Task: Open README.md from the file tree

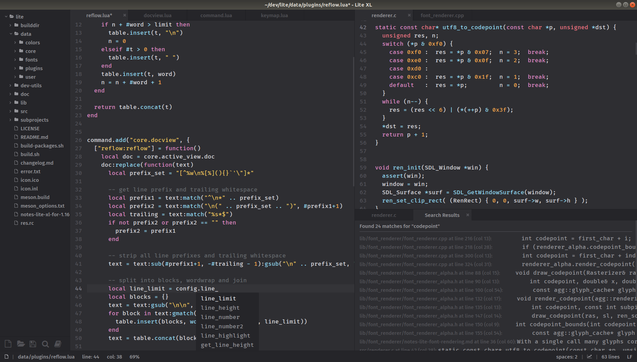Action: pyautogui.click(x=34, y=137)
